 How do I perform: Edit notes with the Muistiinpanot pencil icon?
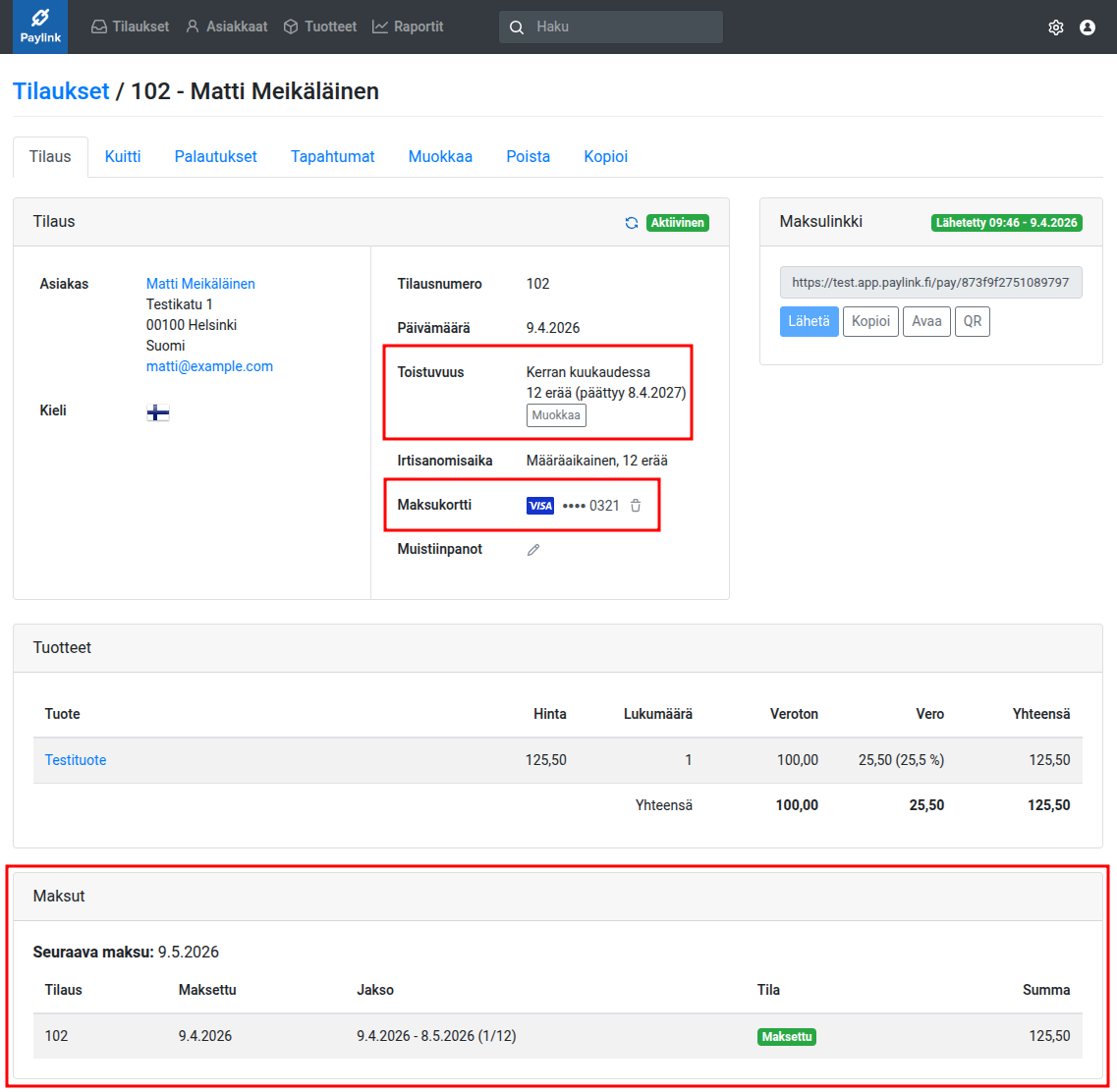pyautogui.click(x=533, y=550)
